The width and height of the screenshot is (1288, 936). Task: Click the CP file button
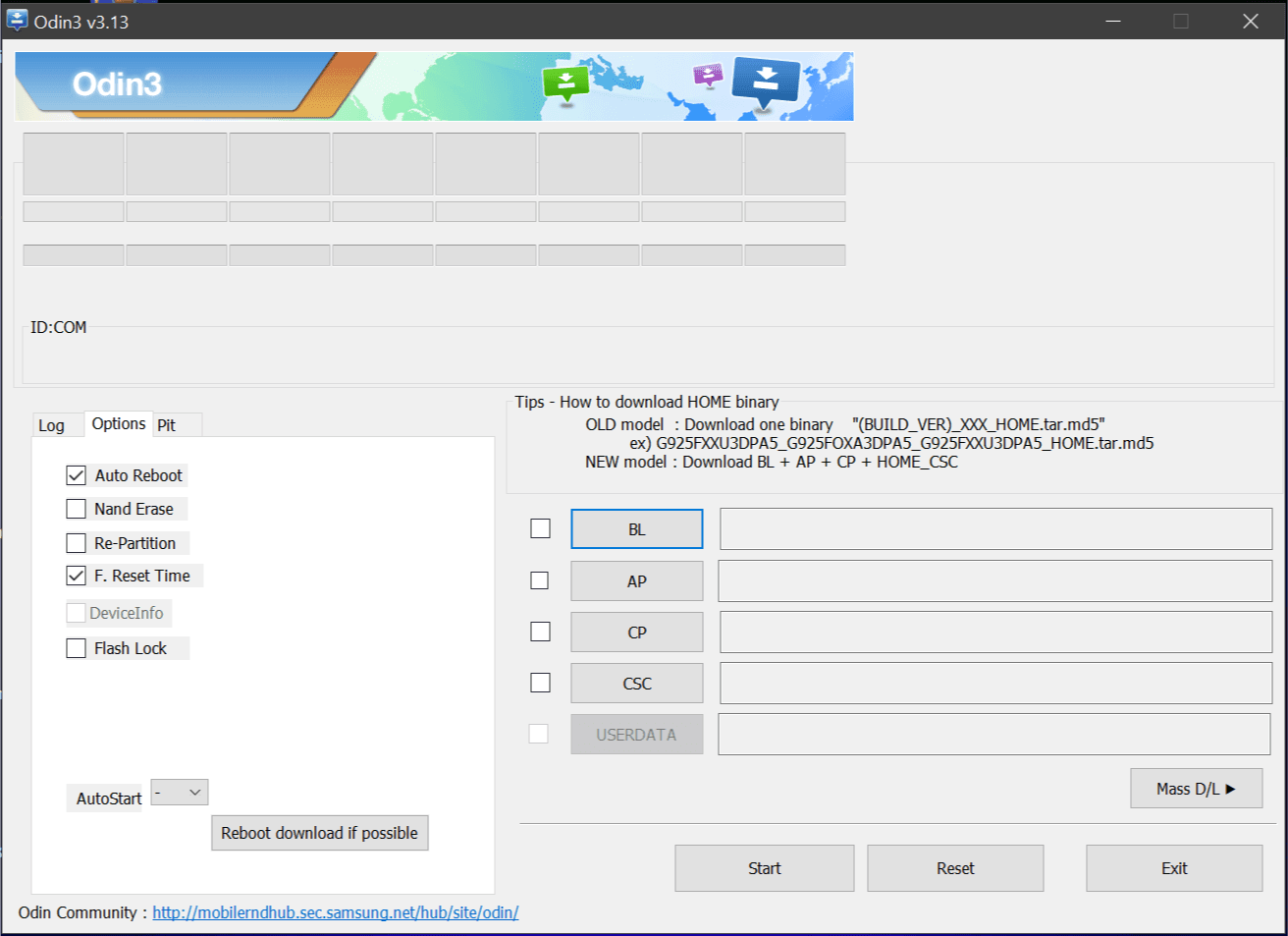pyautogui.click(x=637, y=633)
